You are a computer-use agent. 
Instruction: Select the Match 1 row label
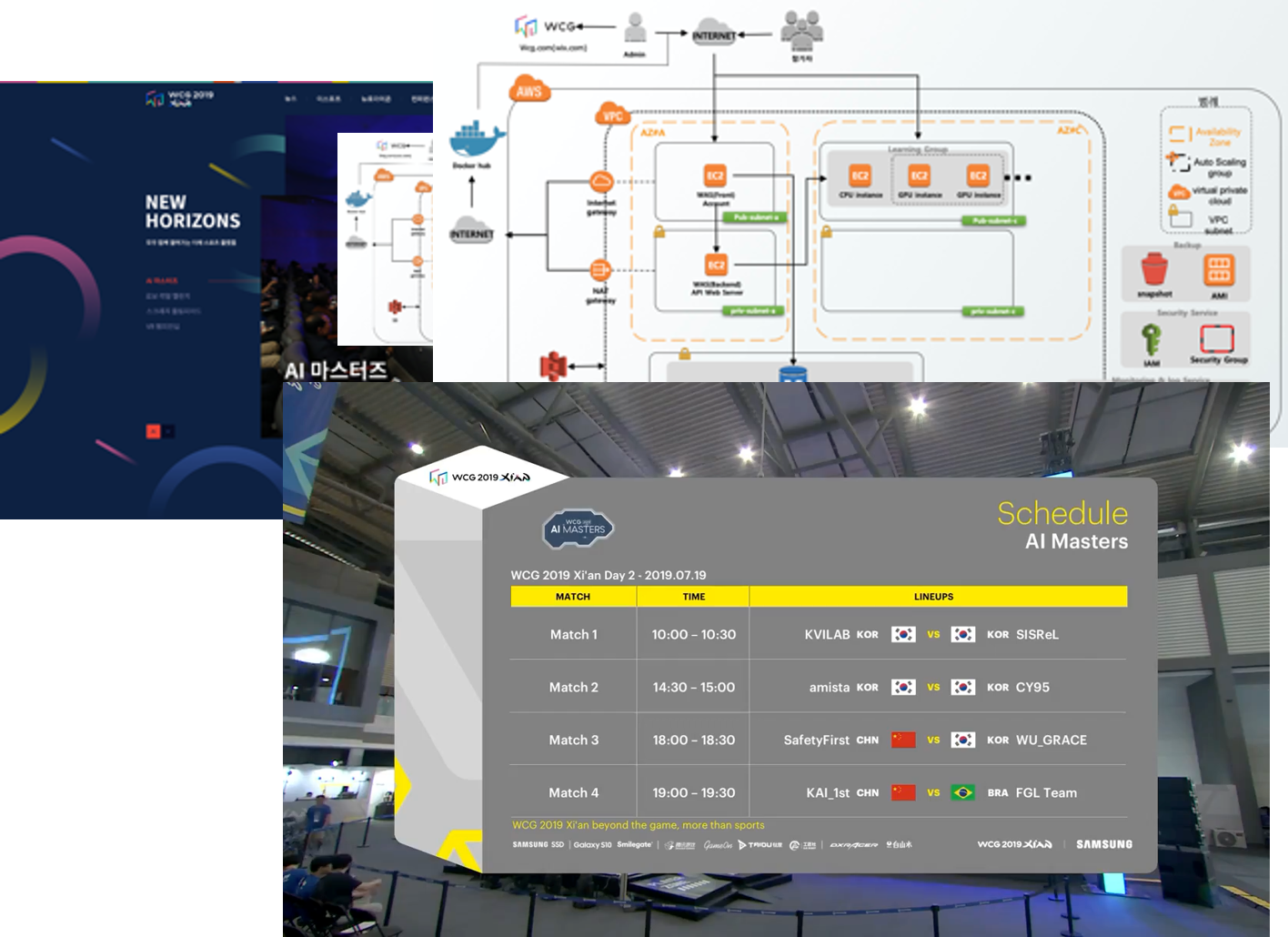[x=574, y=635]
